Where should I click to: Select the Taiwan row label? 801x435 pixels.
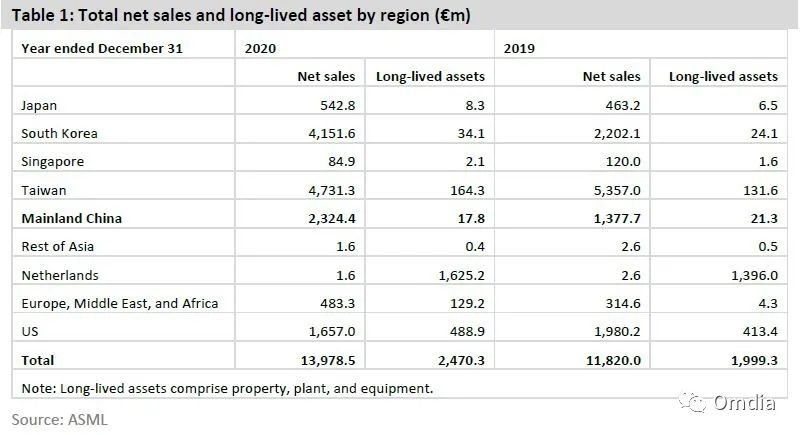43,189
